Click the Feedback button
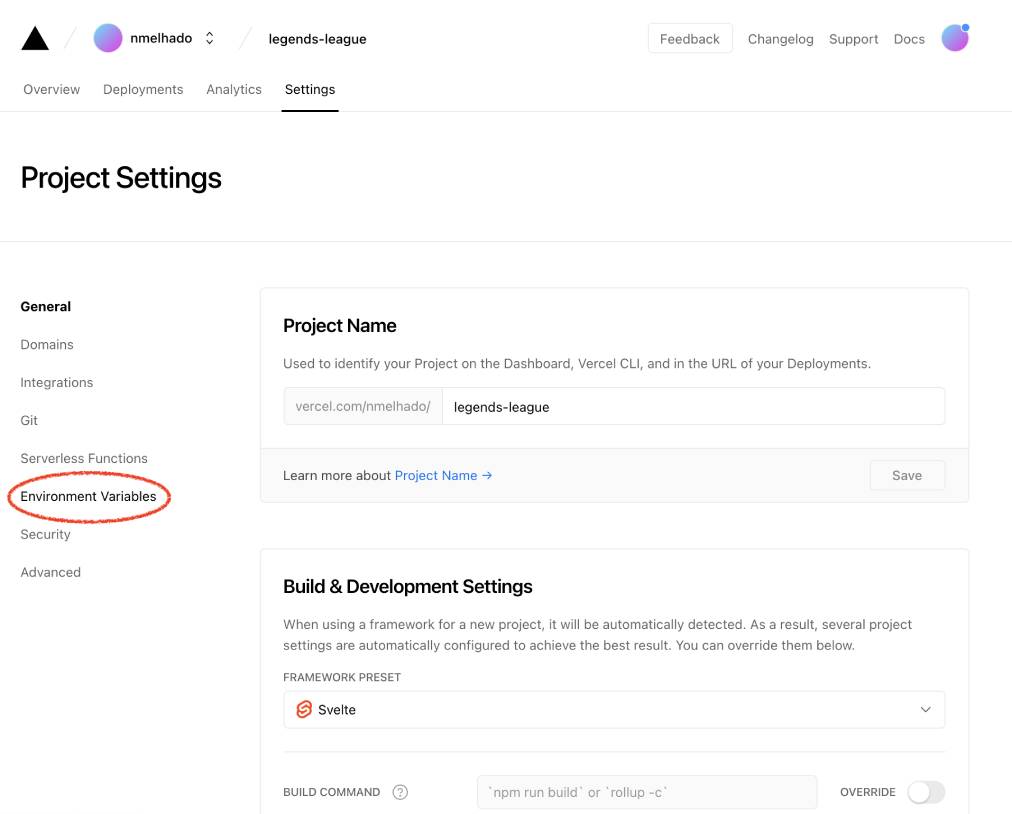This screenshot has height=814, width=1012. point(690,39)
